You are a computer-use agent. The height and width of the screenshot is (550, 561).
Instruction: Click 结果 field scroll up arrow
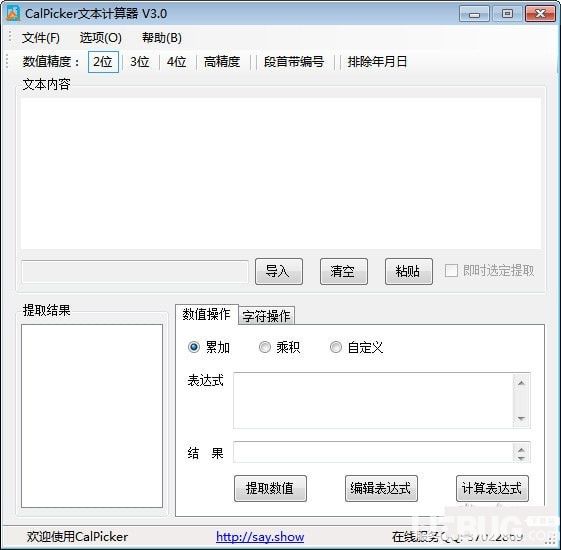point(521,449)
